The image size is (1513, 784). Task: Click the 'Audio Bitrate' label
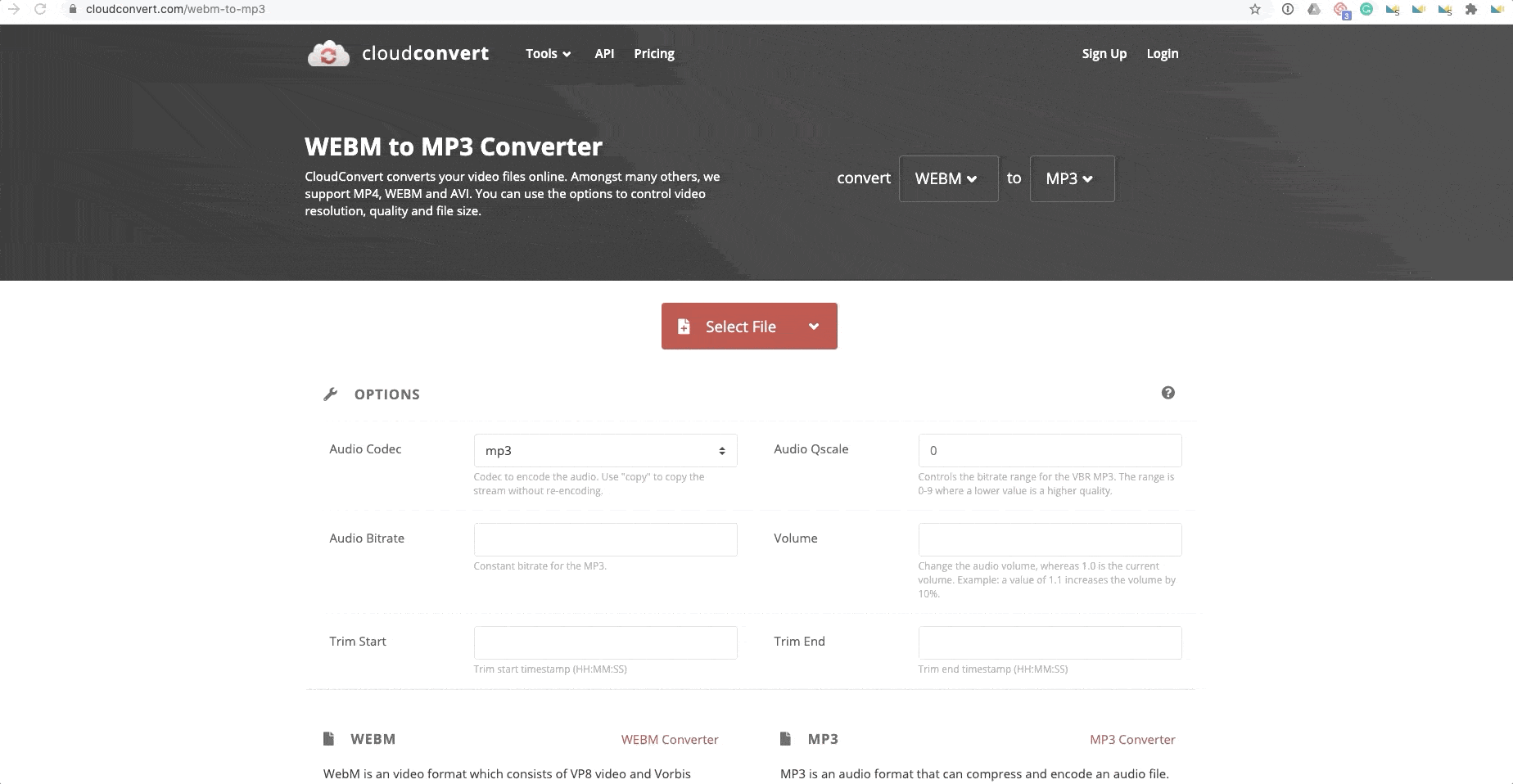(367, 538)
